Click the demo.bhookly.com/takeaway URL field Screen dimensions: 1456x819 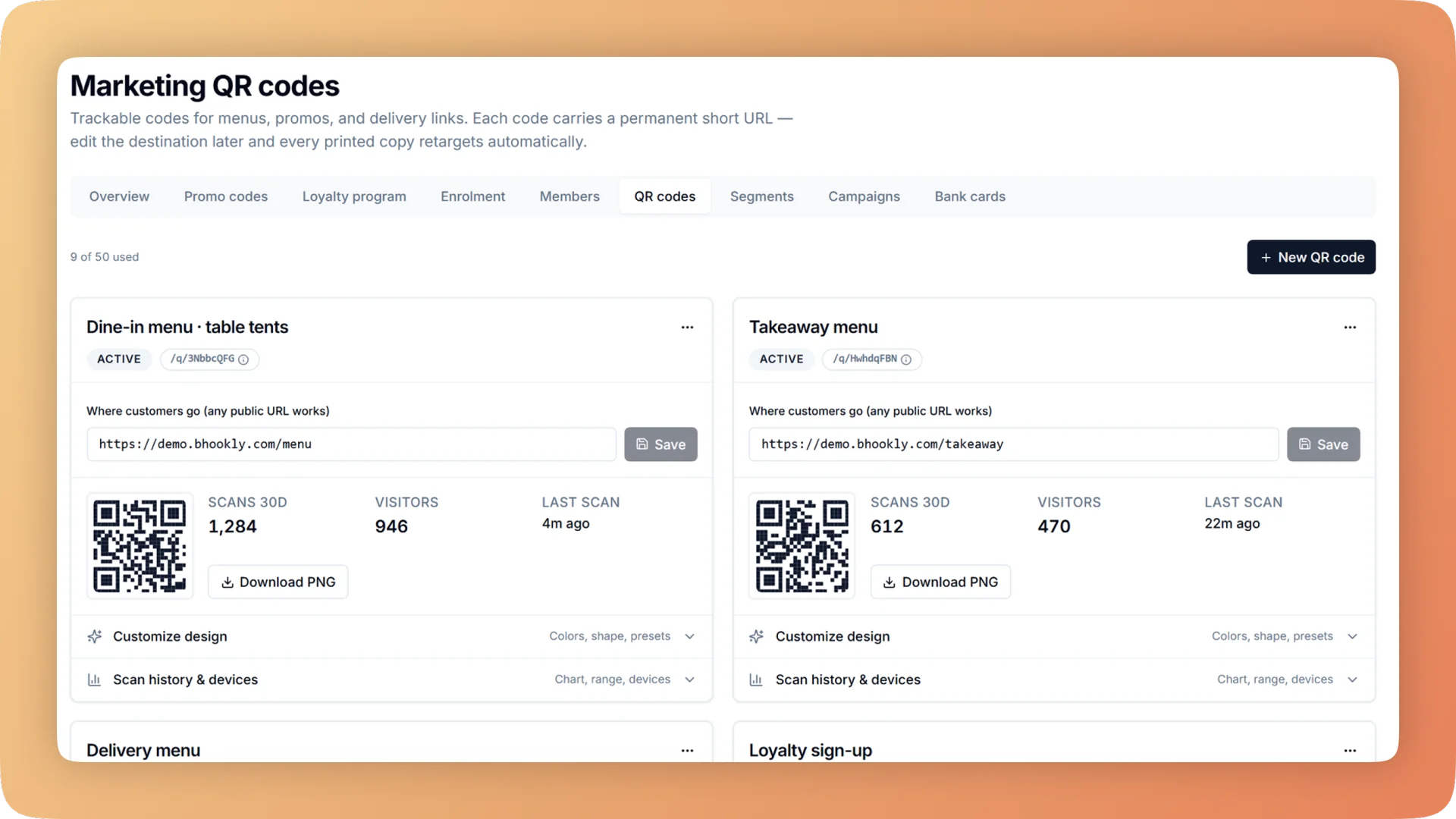[x=1014, y=444]
